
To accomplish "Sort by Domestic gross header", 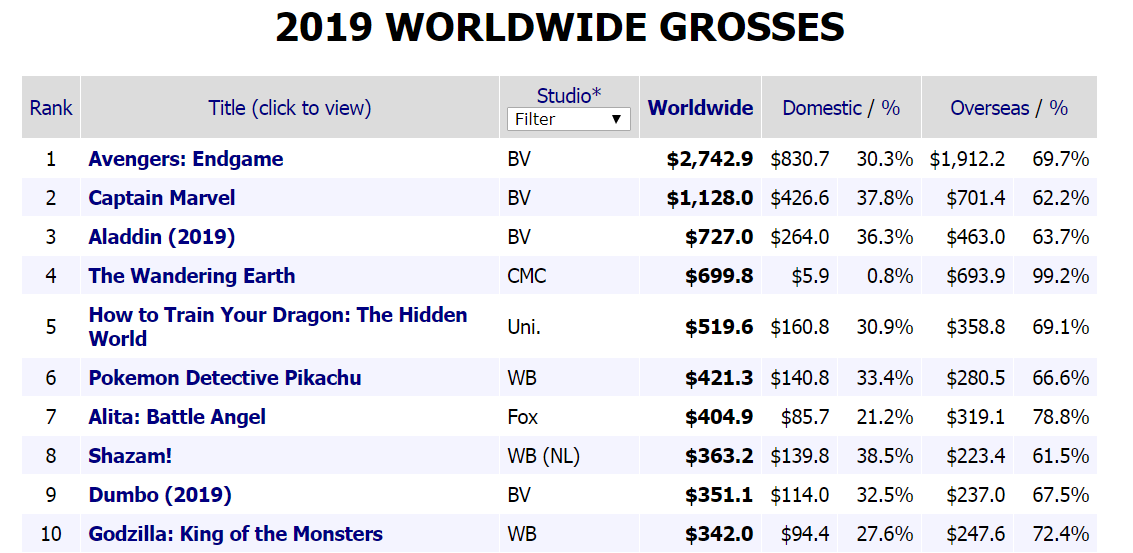I will (x=822, y=108).
